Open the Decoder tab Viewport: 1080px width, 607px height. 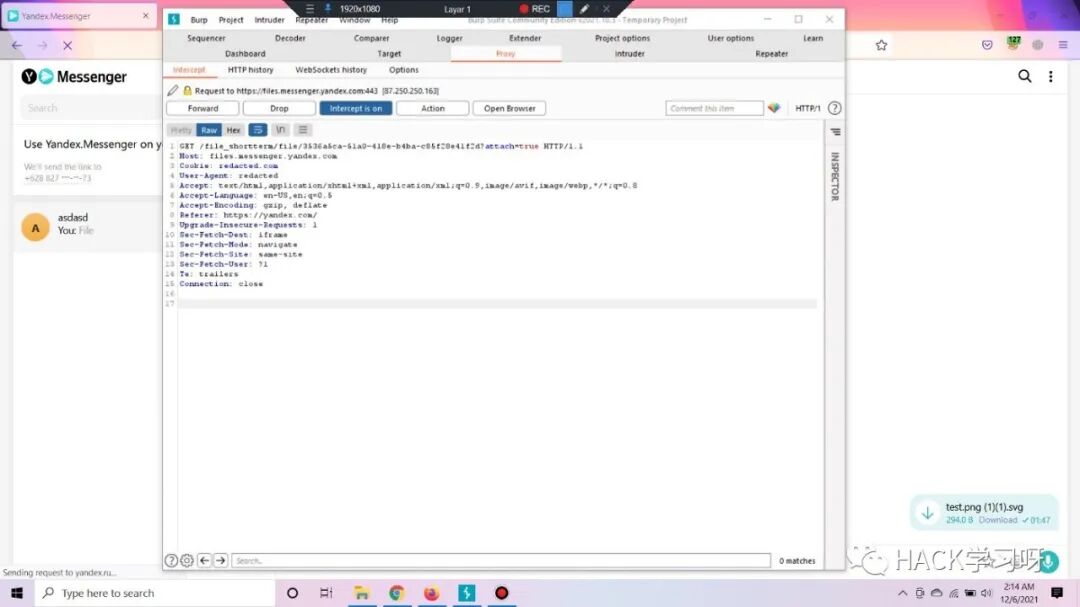[290, 39]
